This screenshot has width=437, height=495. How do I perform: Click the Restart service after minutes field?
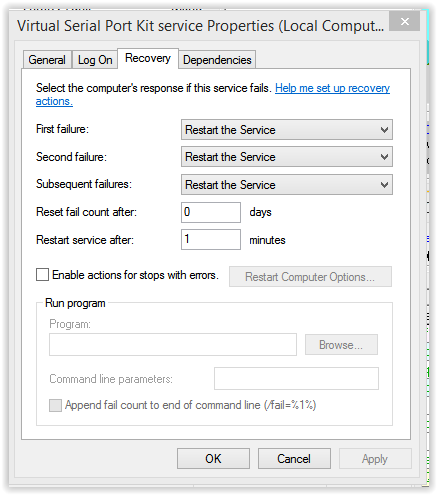tap(211, 239)
